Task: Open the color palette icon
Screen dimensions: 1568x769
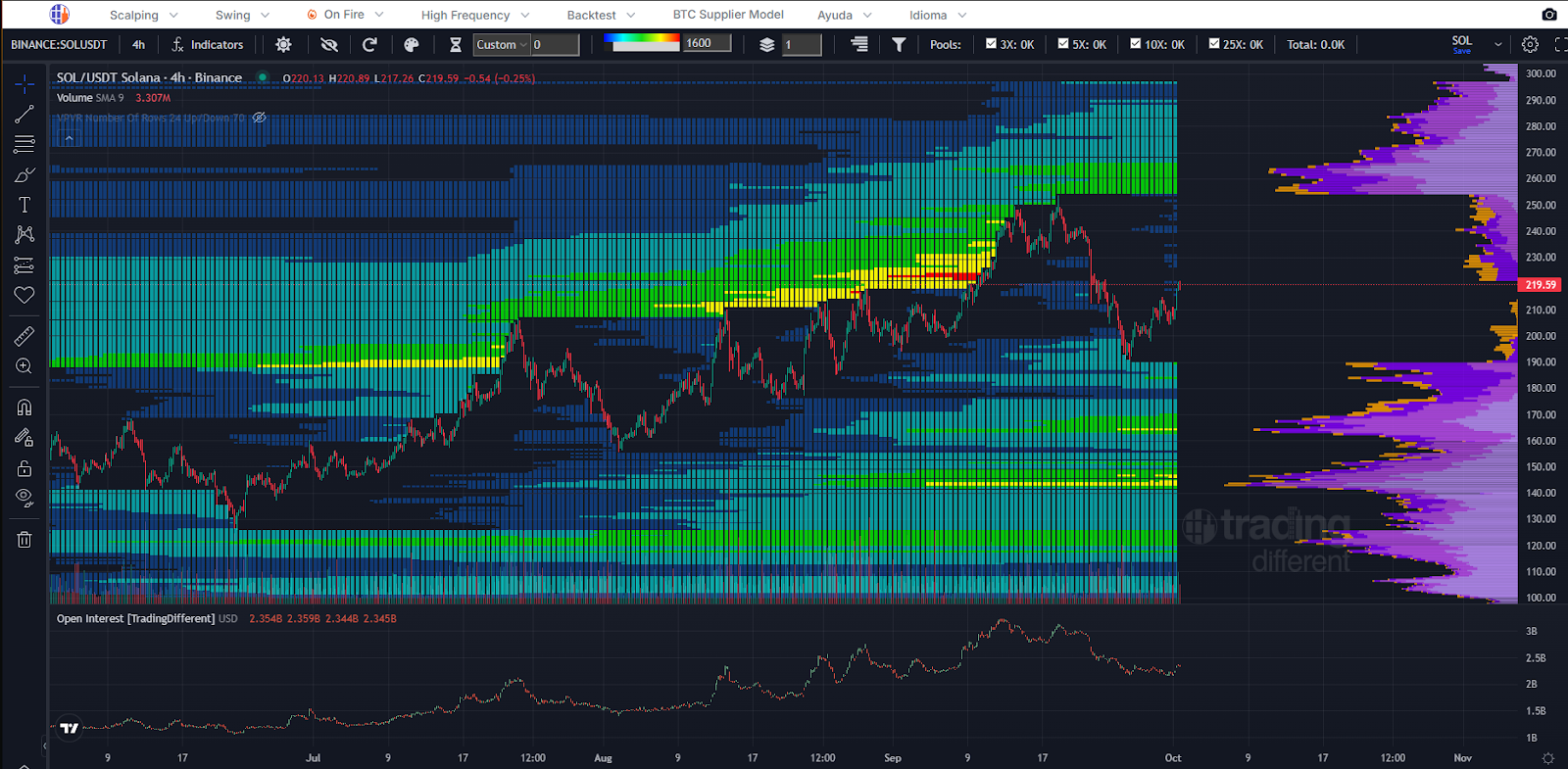Action: coord(412,45)
